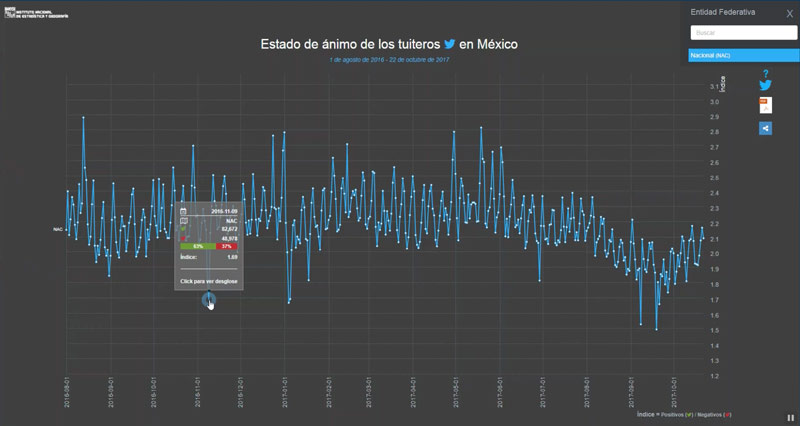Screen dimensions: 800x426
Task: Download the PDF document icon
Action: coord(765,105)
